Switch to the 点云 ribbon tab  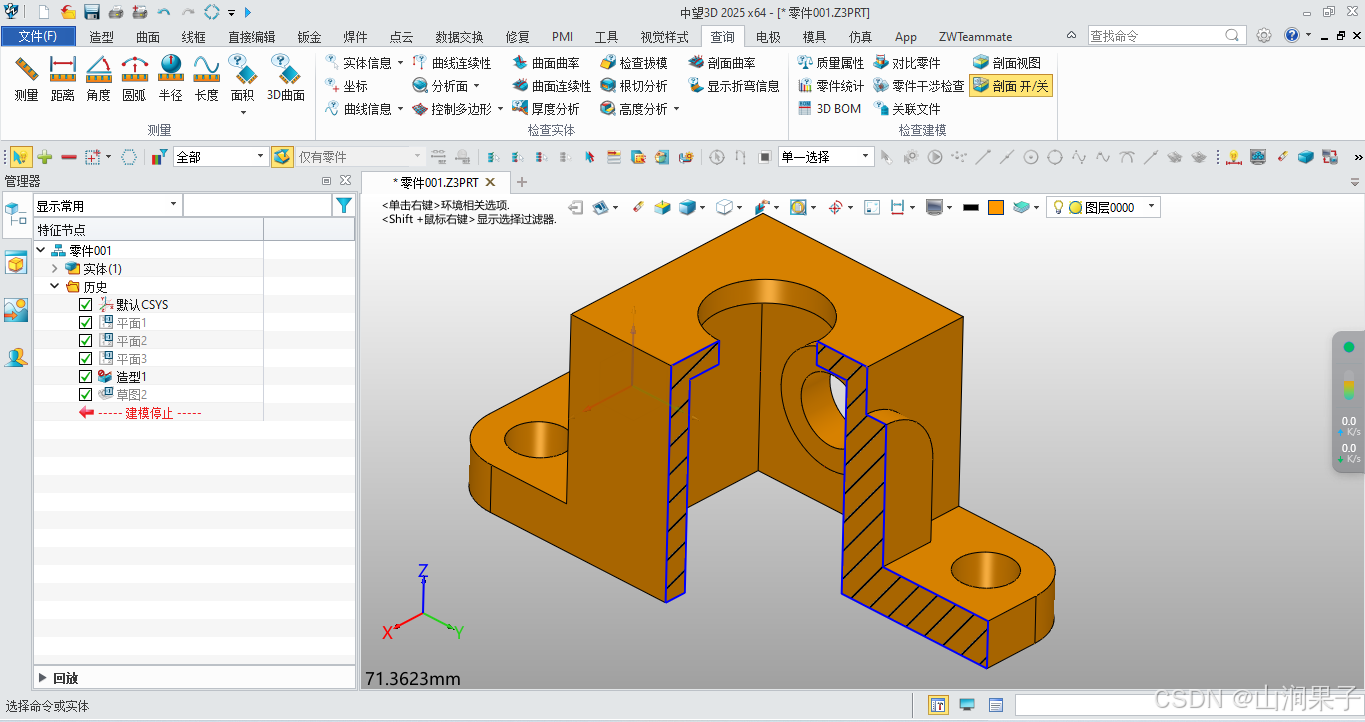[401, 37]
